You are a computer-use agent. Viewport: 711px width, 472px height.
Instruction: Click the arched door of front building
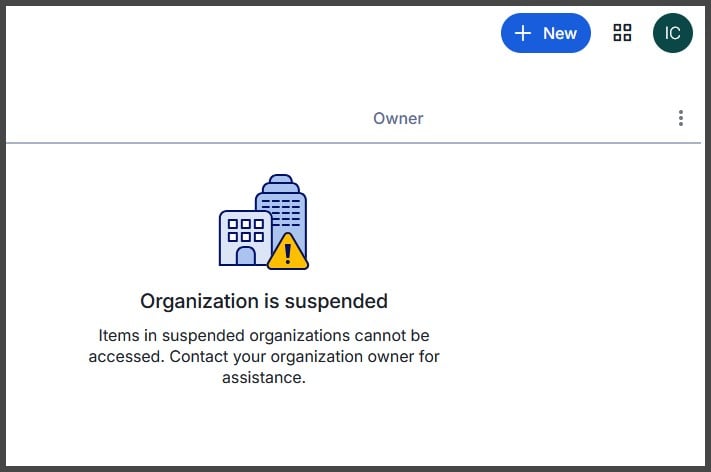click(245, 256)
